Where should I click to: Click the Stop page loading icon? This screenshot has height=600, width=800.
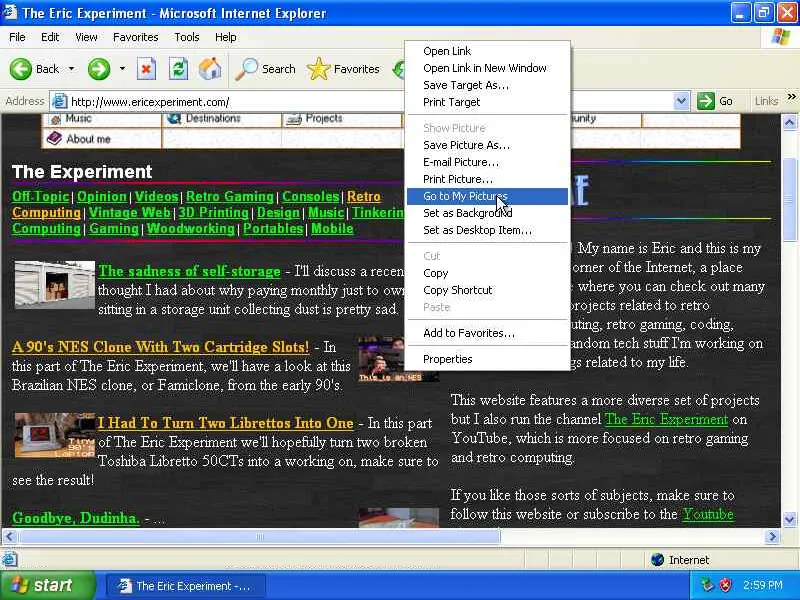click(146, 69)
